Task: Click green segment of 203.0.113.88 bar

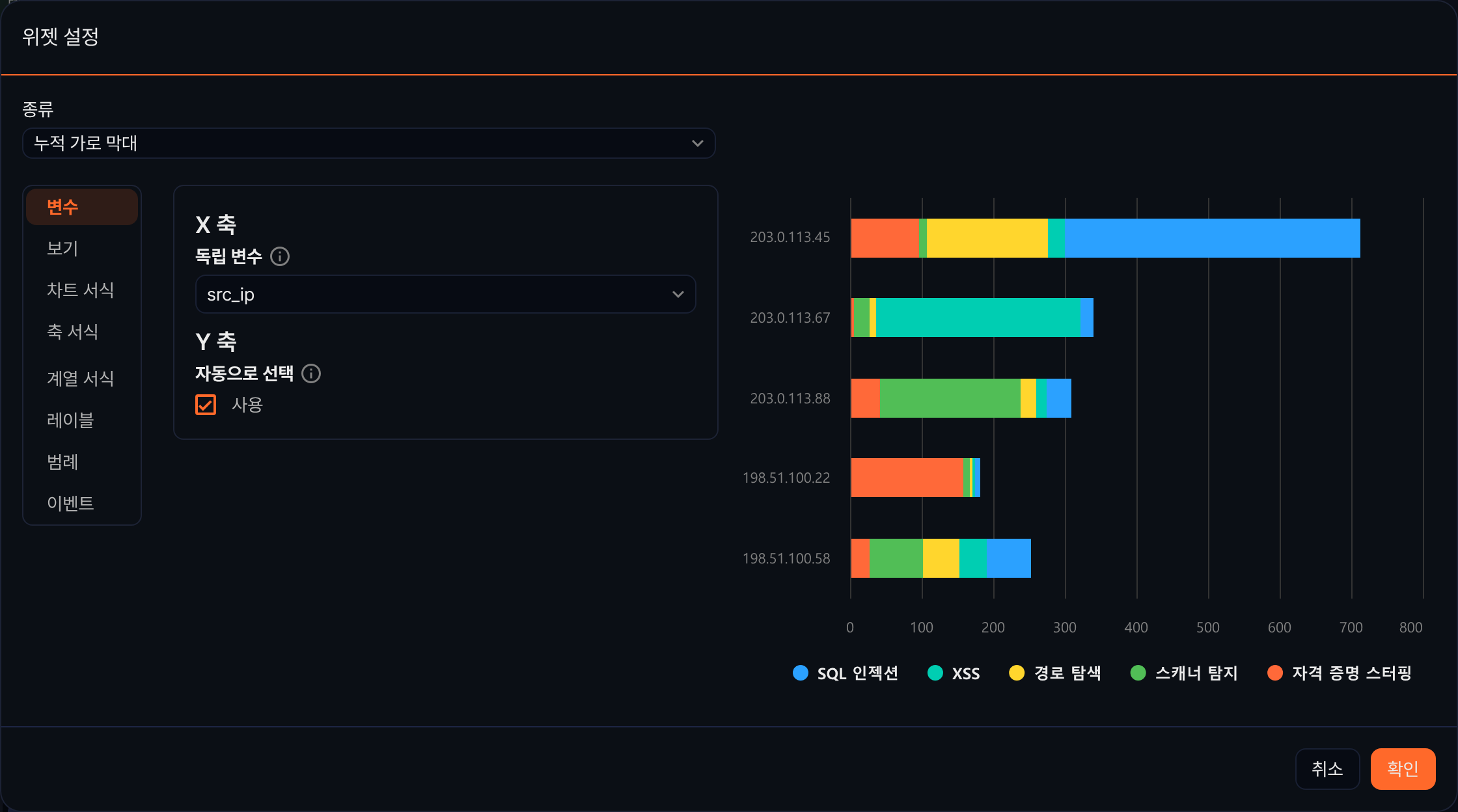Action: coord(950,398)
